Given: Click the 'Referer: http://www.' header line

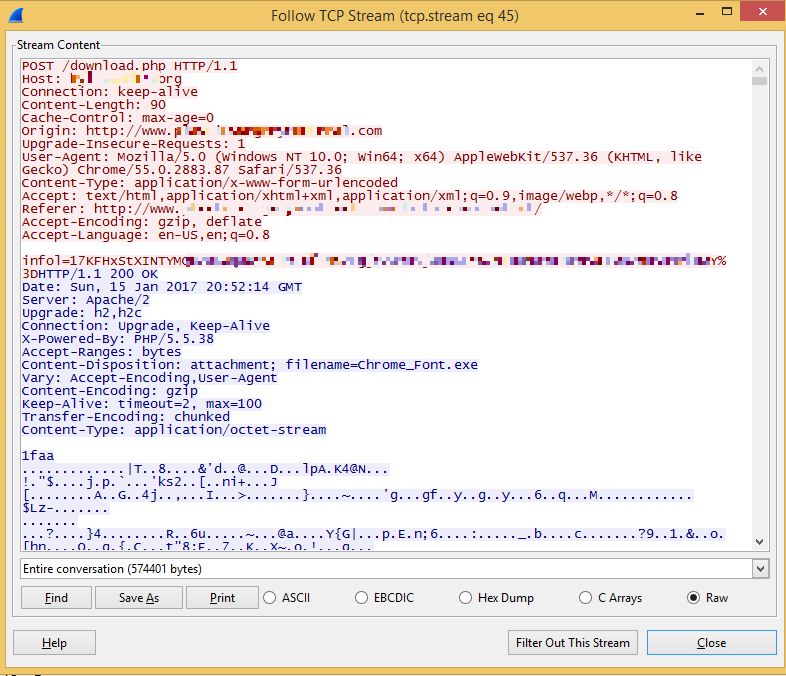Looking at the screenshot, I should 282,208.
